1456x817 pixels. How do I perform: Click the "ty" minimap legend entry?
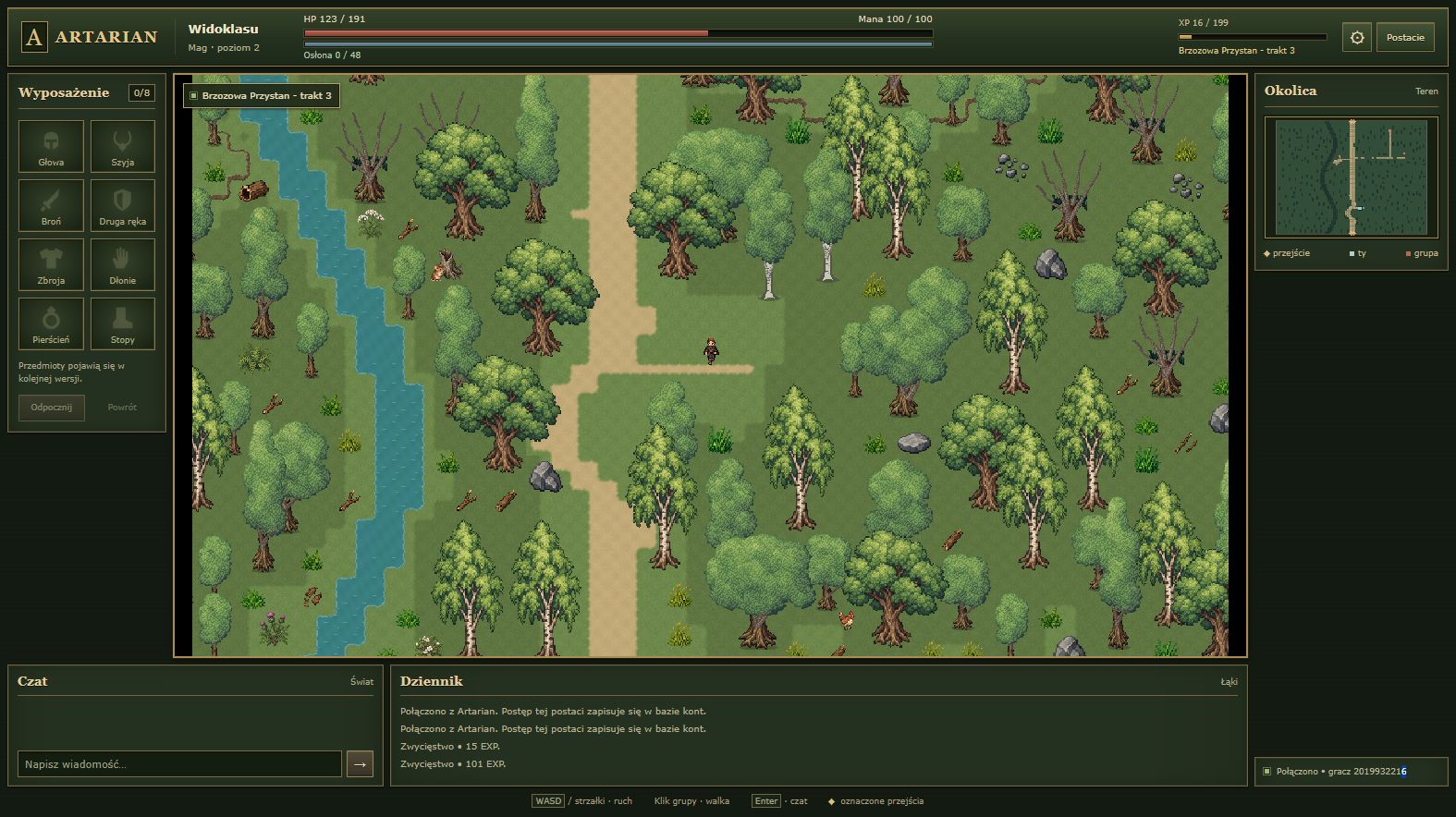pos(1358,253)
